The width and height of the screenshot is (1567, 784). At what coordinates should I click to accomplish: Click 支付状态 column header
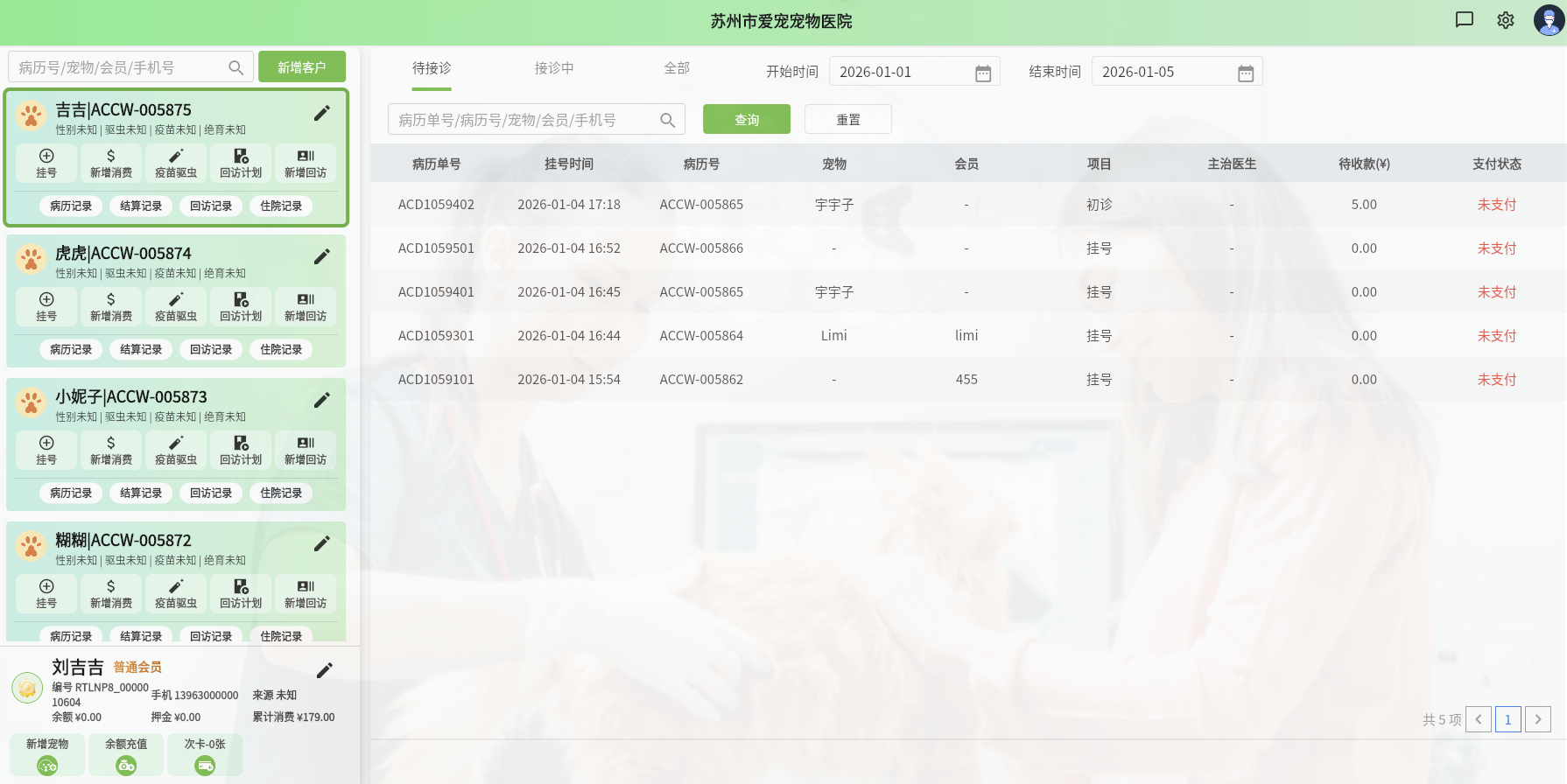coord(1497,164)
